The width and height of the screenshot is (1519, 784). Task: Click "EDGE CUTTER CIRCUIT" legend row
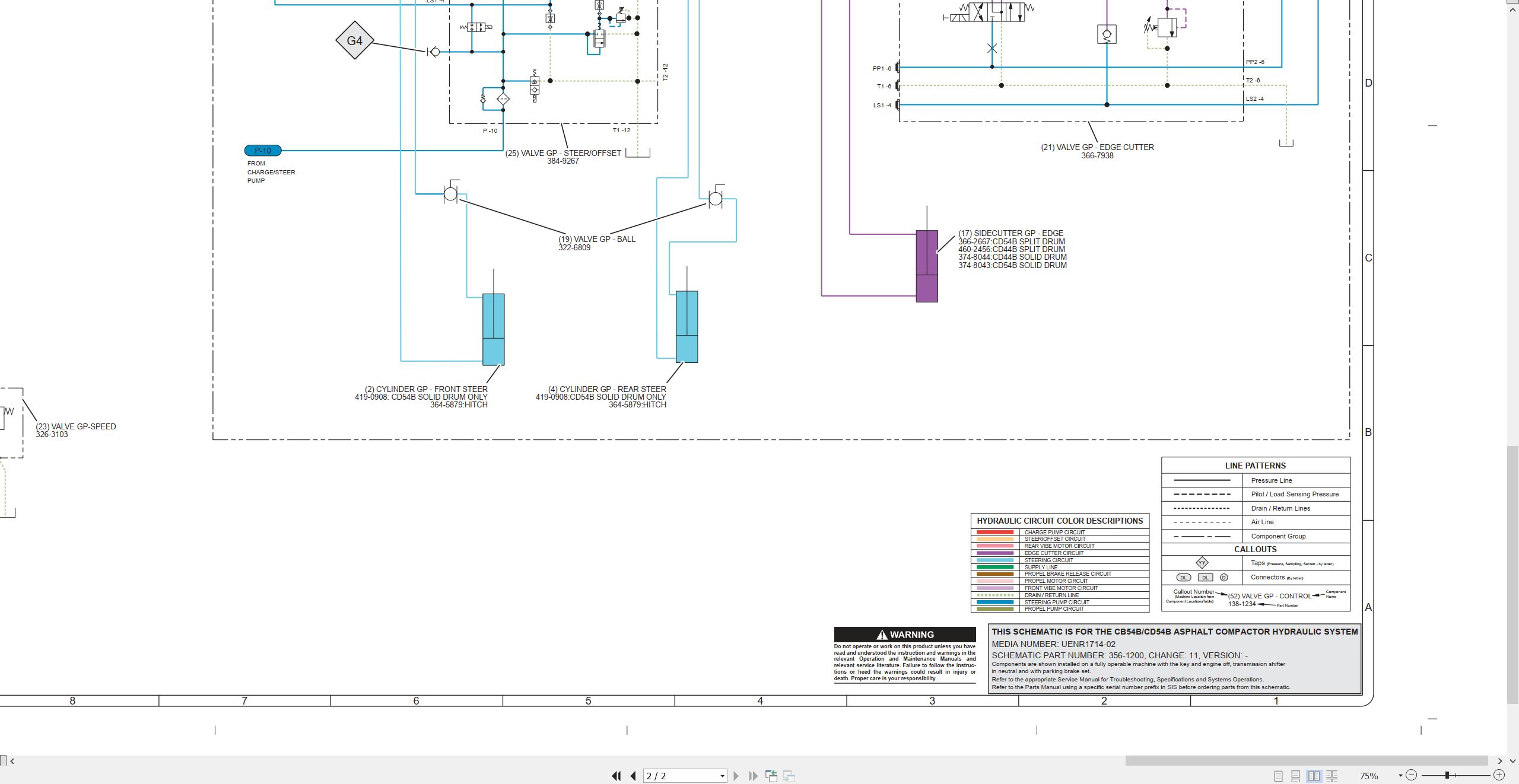[x=1060, y=553]
